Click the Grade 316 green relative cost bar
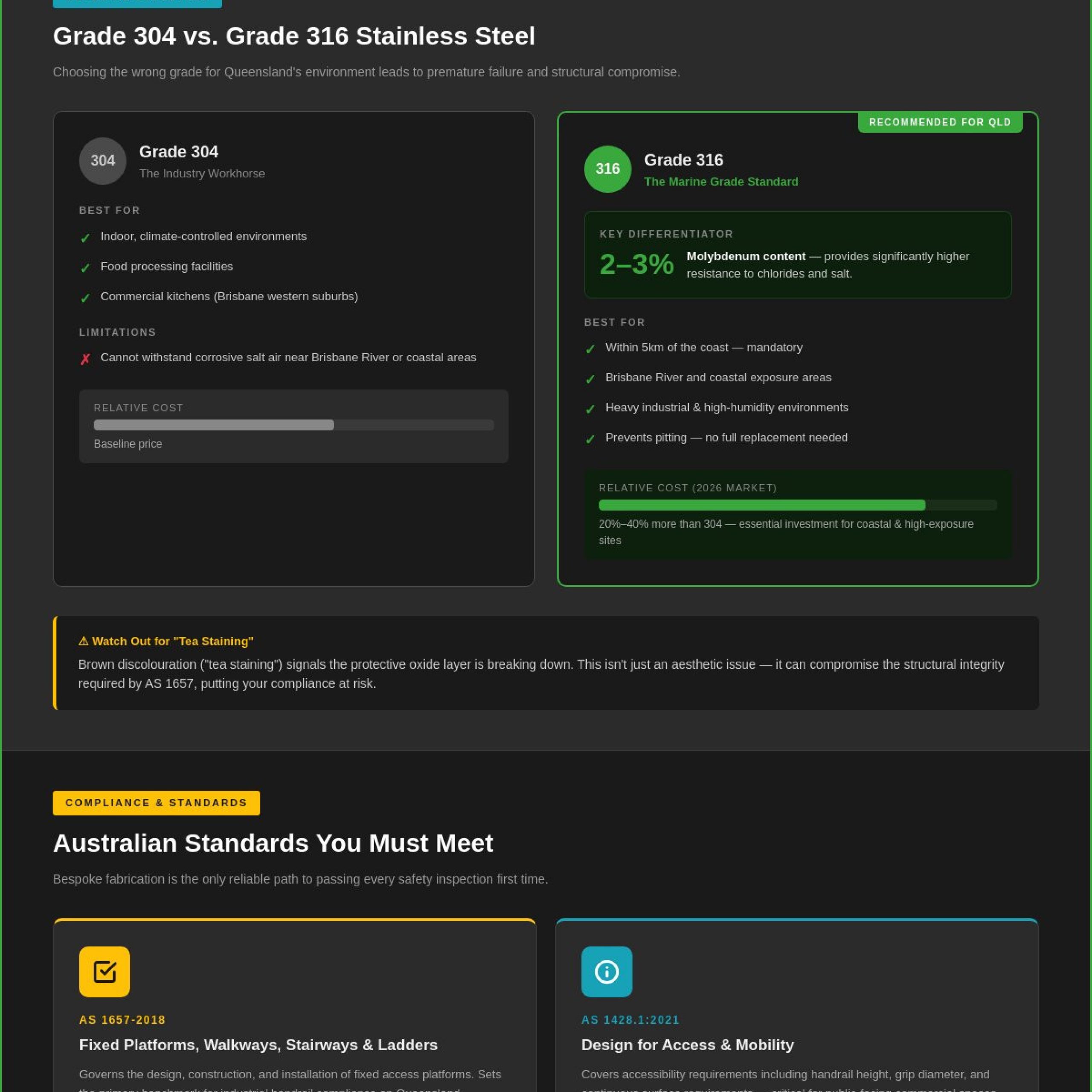 (x=798, y=505)
